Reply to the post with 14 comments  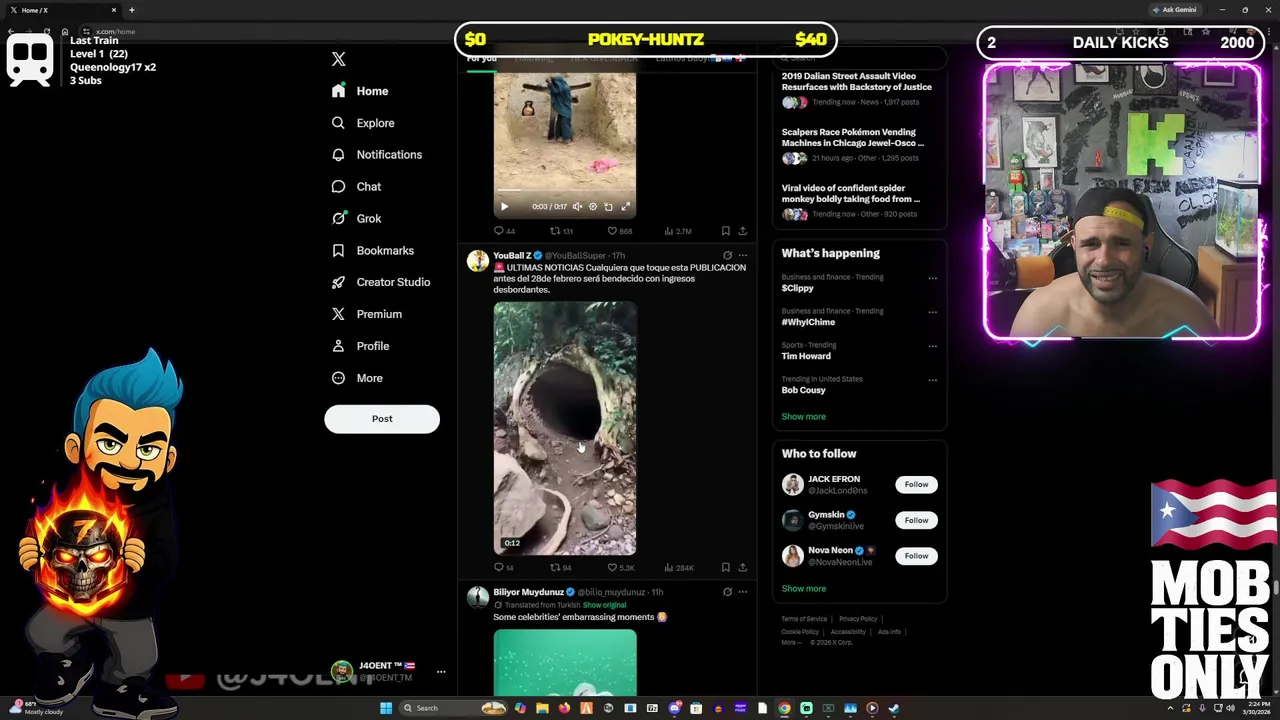504,567
